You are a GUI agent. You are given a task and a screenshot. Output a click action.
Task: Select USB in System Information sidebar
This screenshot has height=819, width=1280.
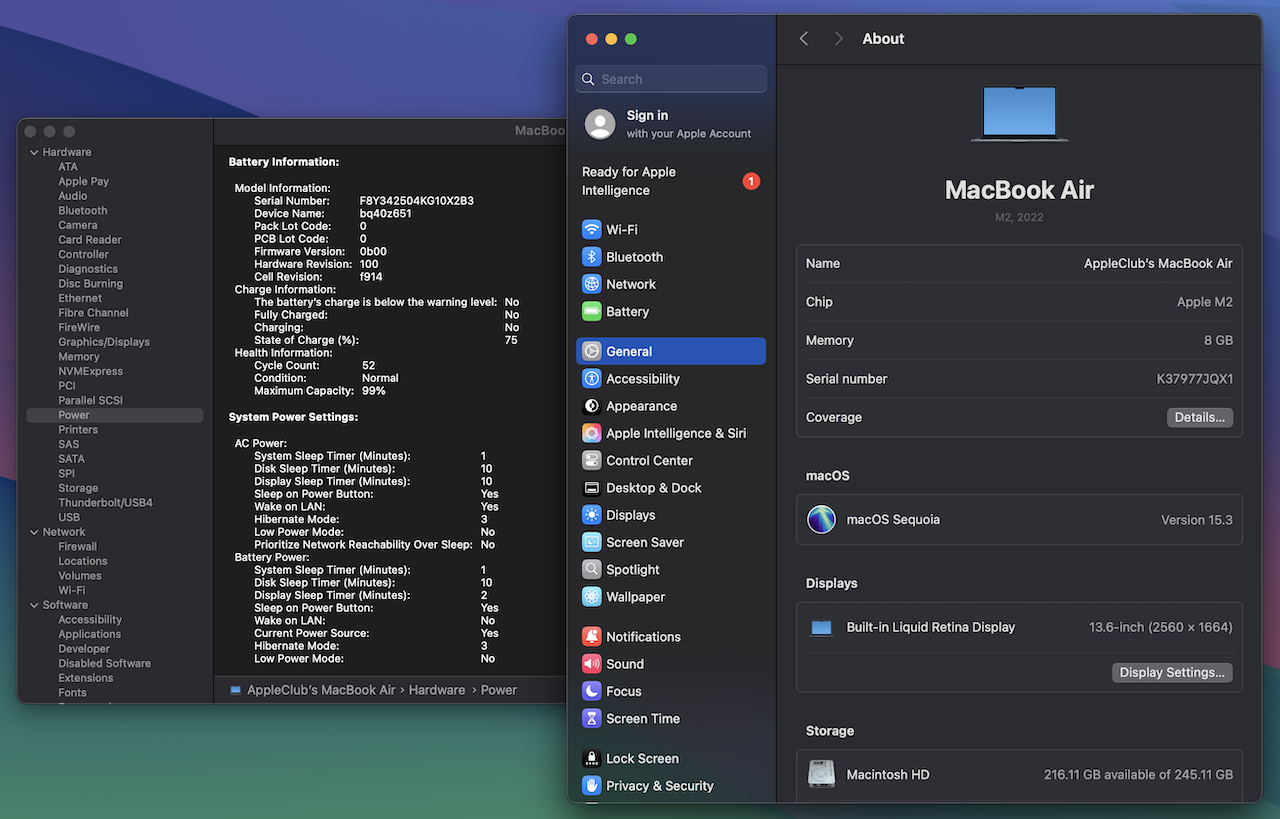coord(69,518)
